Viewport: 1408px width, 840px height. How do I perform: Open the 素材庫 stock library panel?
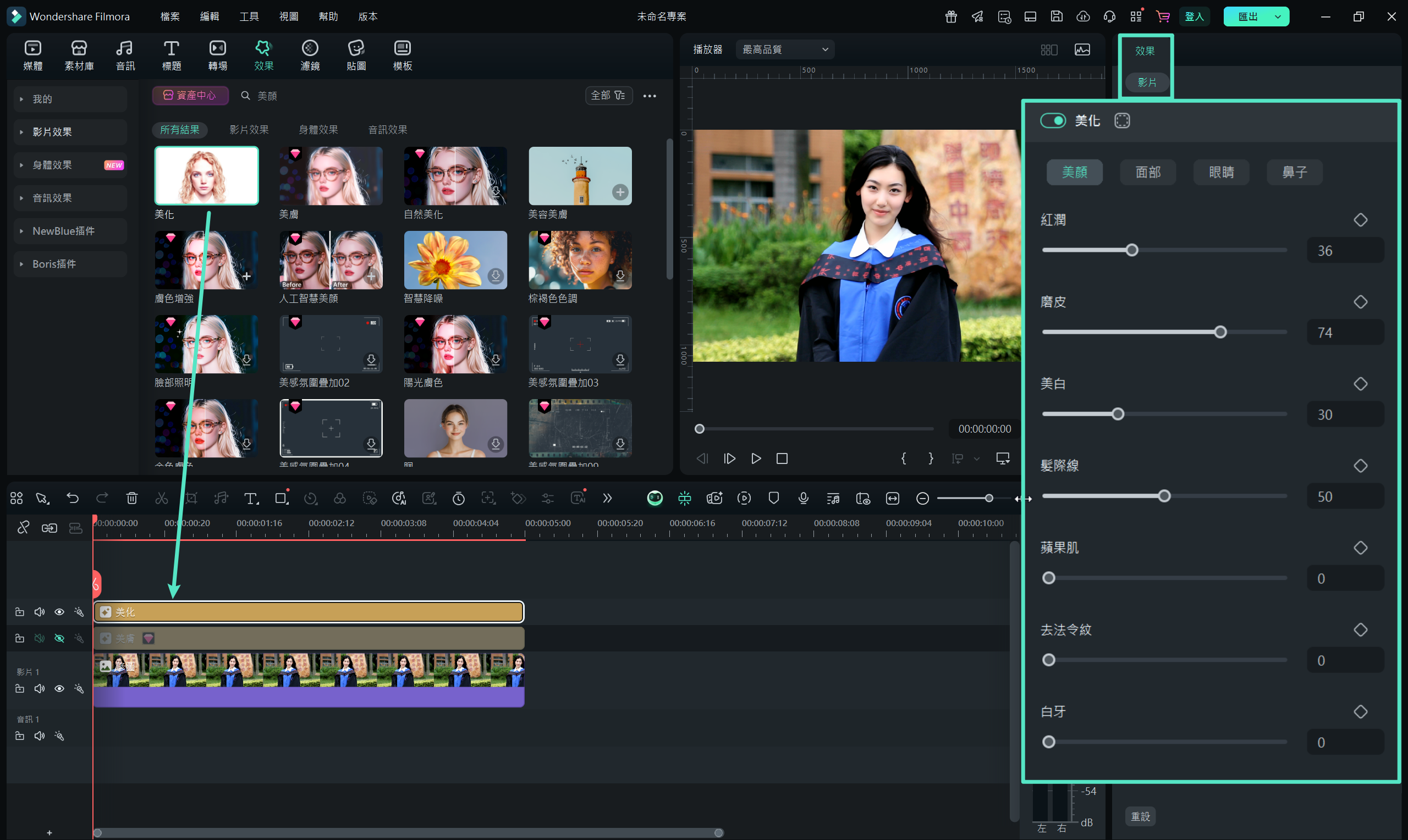(79, 56)
